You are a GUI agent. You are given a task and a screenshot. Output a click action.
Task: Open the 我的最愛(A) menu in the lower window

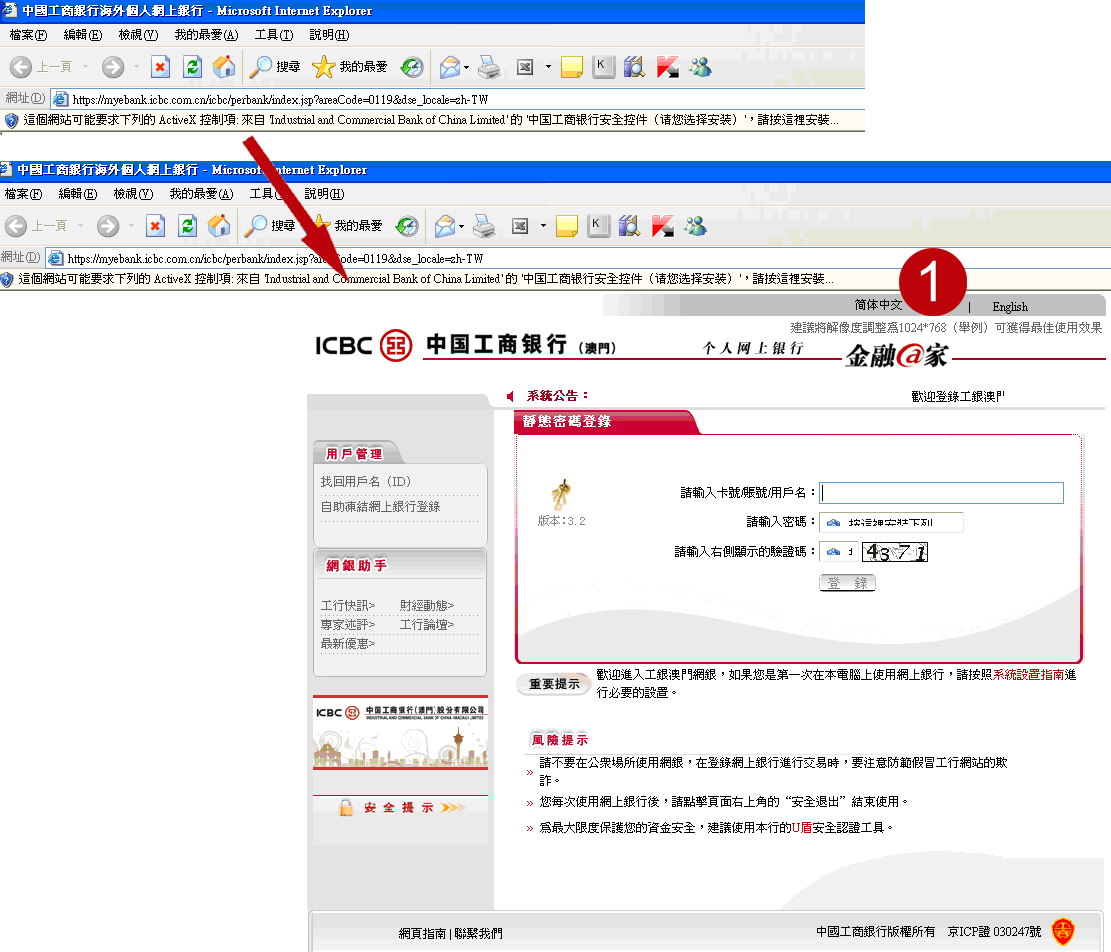click(201, 193)
